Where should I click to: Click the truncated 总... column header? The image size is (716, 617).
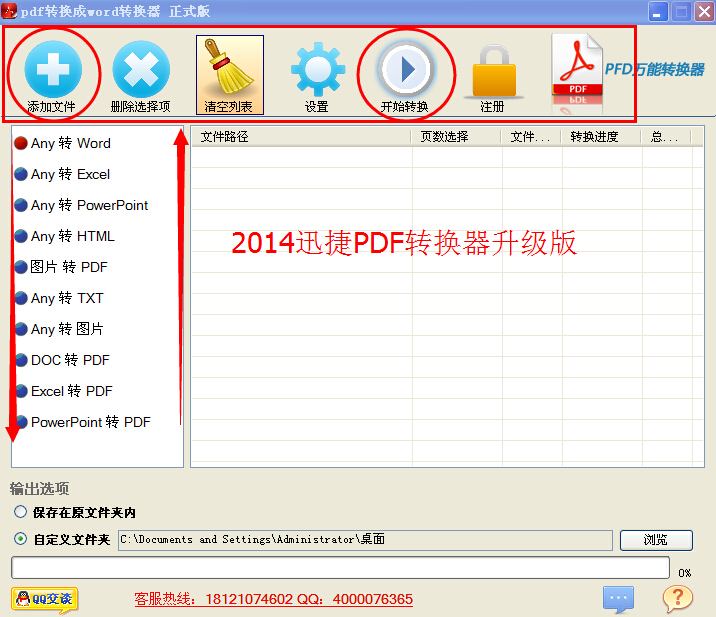point(666,137)
